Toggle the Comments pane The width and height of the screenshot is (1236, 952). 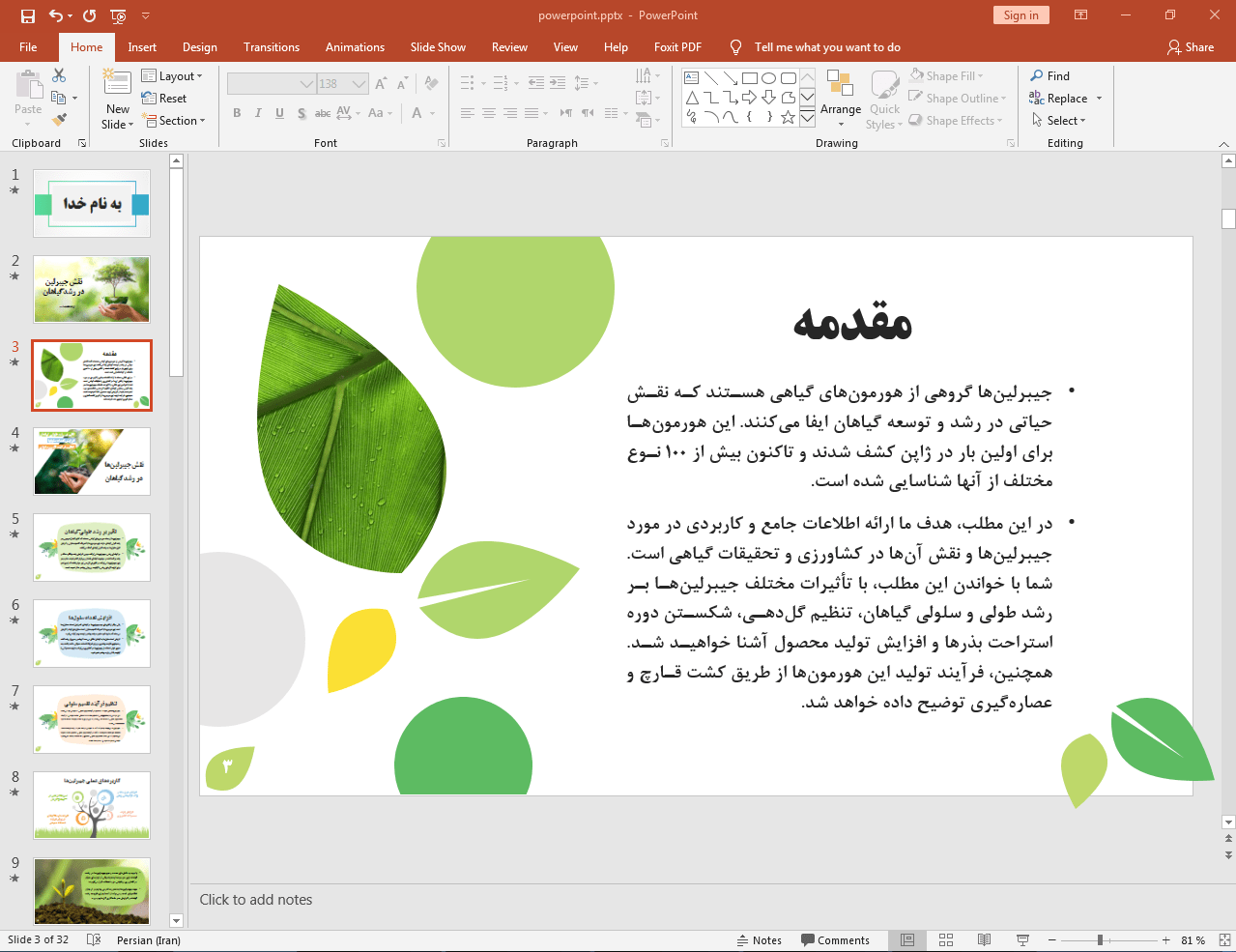pos(835,939)
